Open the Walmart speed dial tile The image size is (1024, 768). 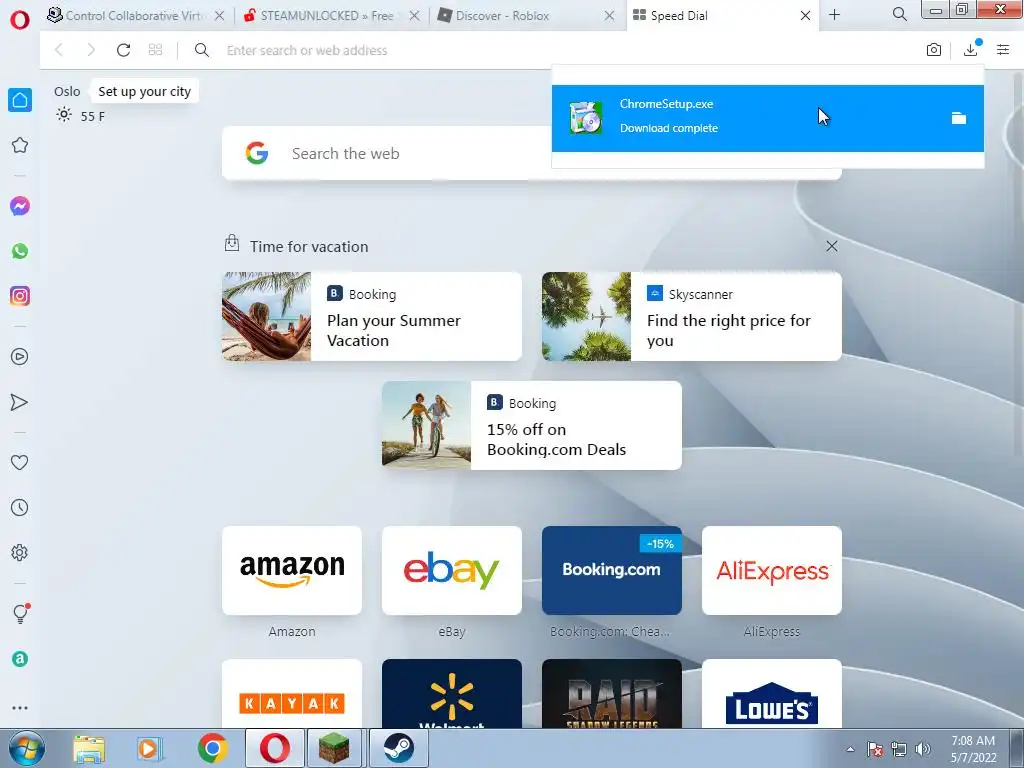pyautogui.click(x=452, y=694)
